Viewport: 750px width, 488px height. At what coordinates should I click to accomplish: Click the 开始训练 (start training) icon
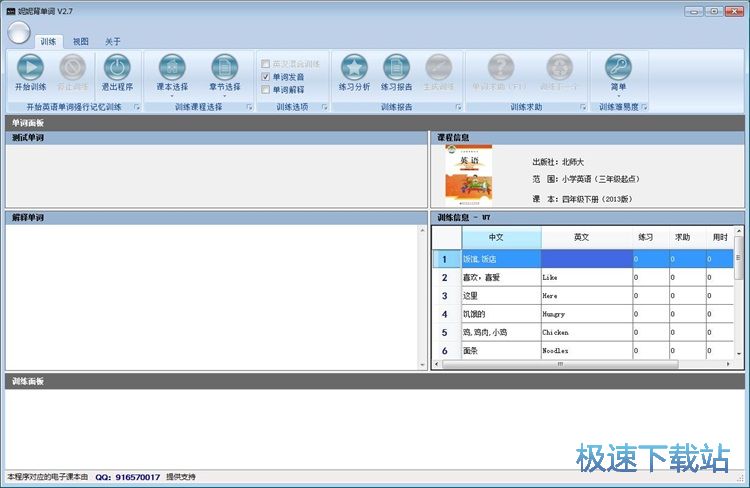click(30, 68)
